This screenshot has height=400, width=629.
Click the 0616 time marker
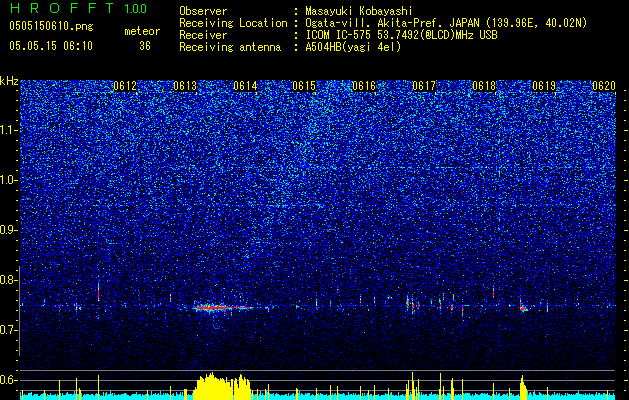click(x=364, y=86)
